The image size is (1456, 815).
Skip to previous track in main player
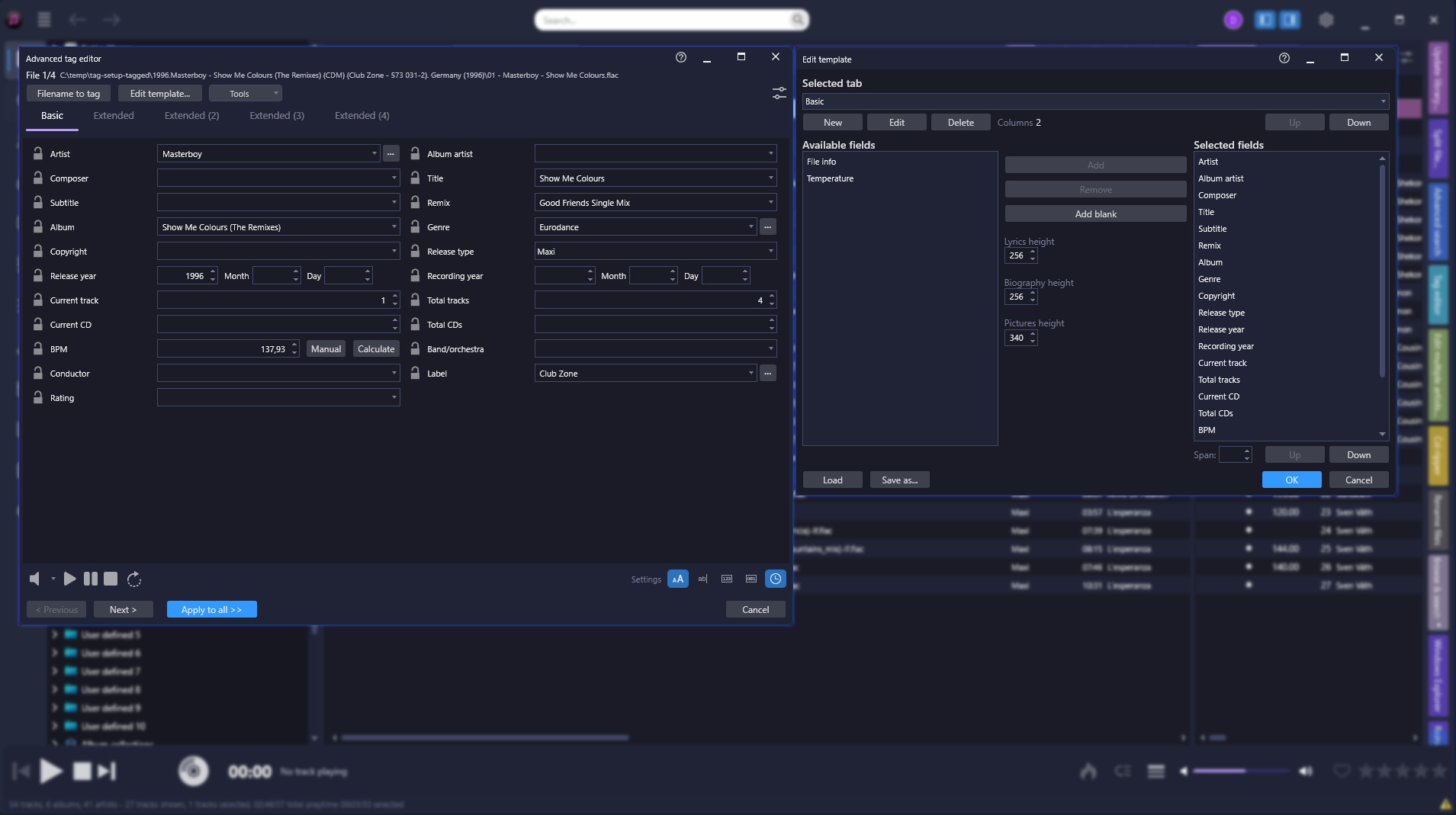[x=21, y=772]
